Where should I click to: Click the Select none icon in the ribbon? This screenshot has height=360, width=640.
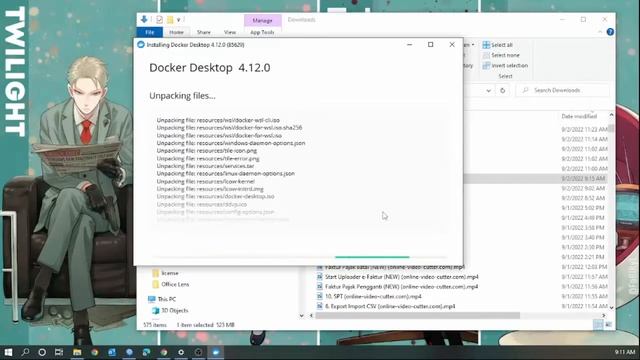coord(486,55)
